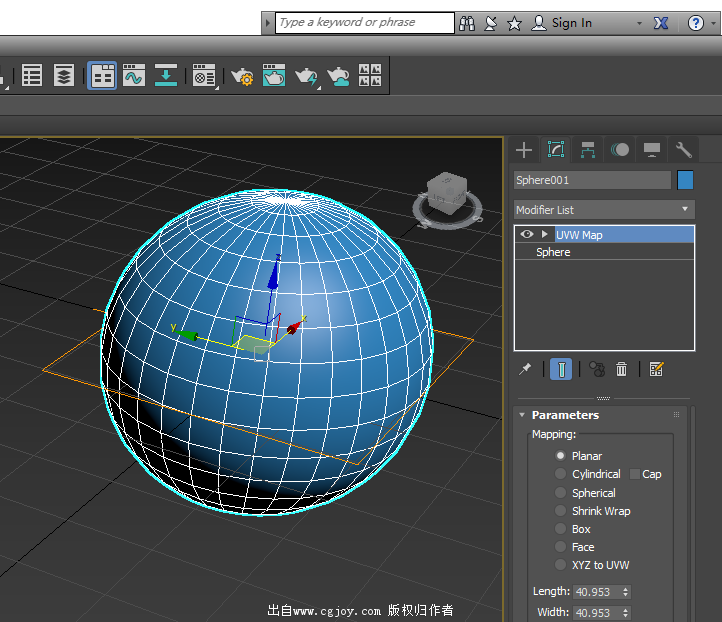Open the Rendered Frame Window
The image size is (722, 622).
274,75
